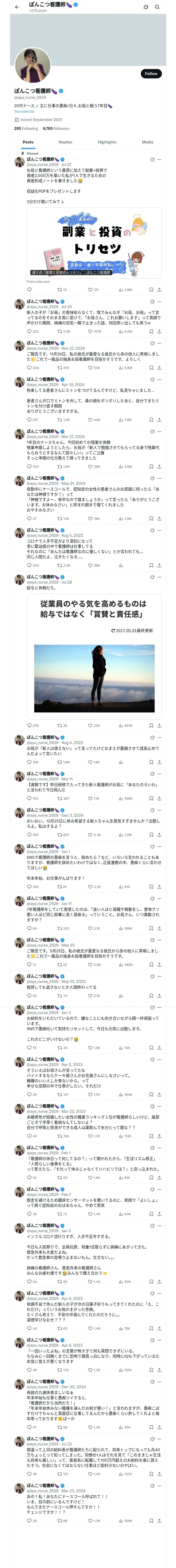Open more options on Apr 10, 2024 post

[x=160, y=379]
